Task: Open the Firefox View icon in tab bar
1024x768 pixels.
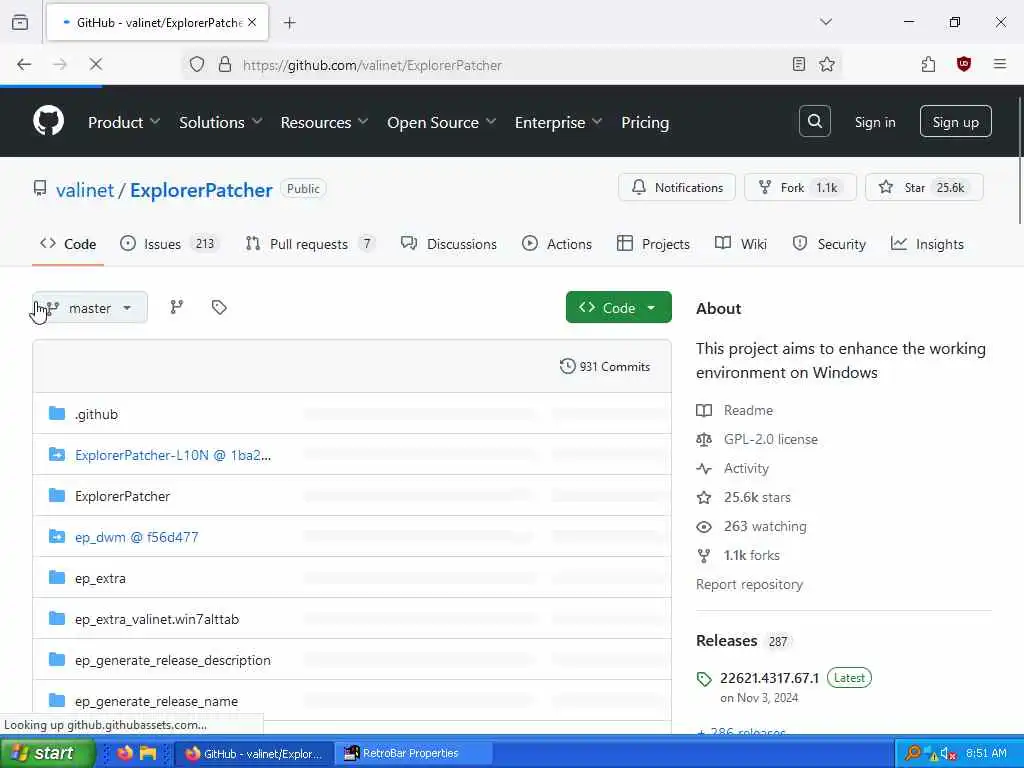Action: (x=20, y=22)
